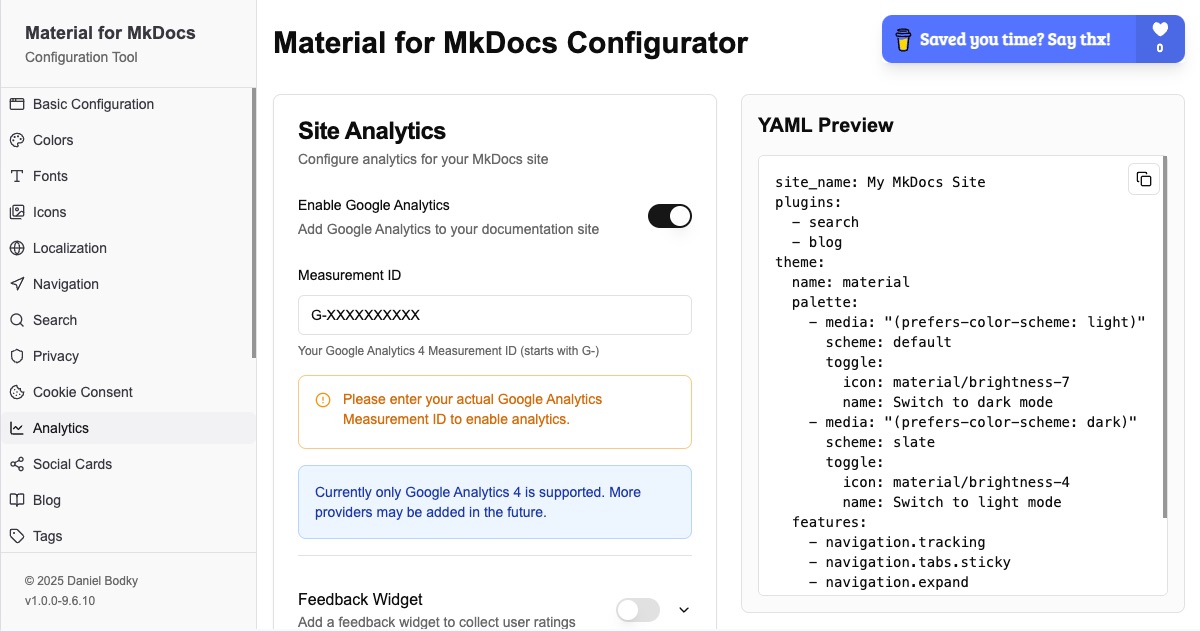Click the heart like button with counter
The height and width of the screenshot is (631, 1200).
1160,38
